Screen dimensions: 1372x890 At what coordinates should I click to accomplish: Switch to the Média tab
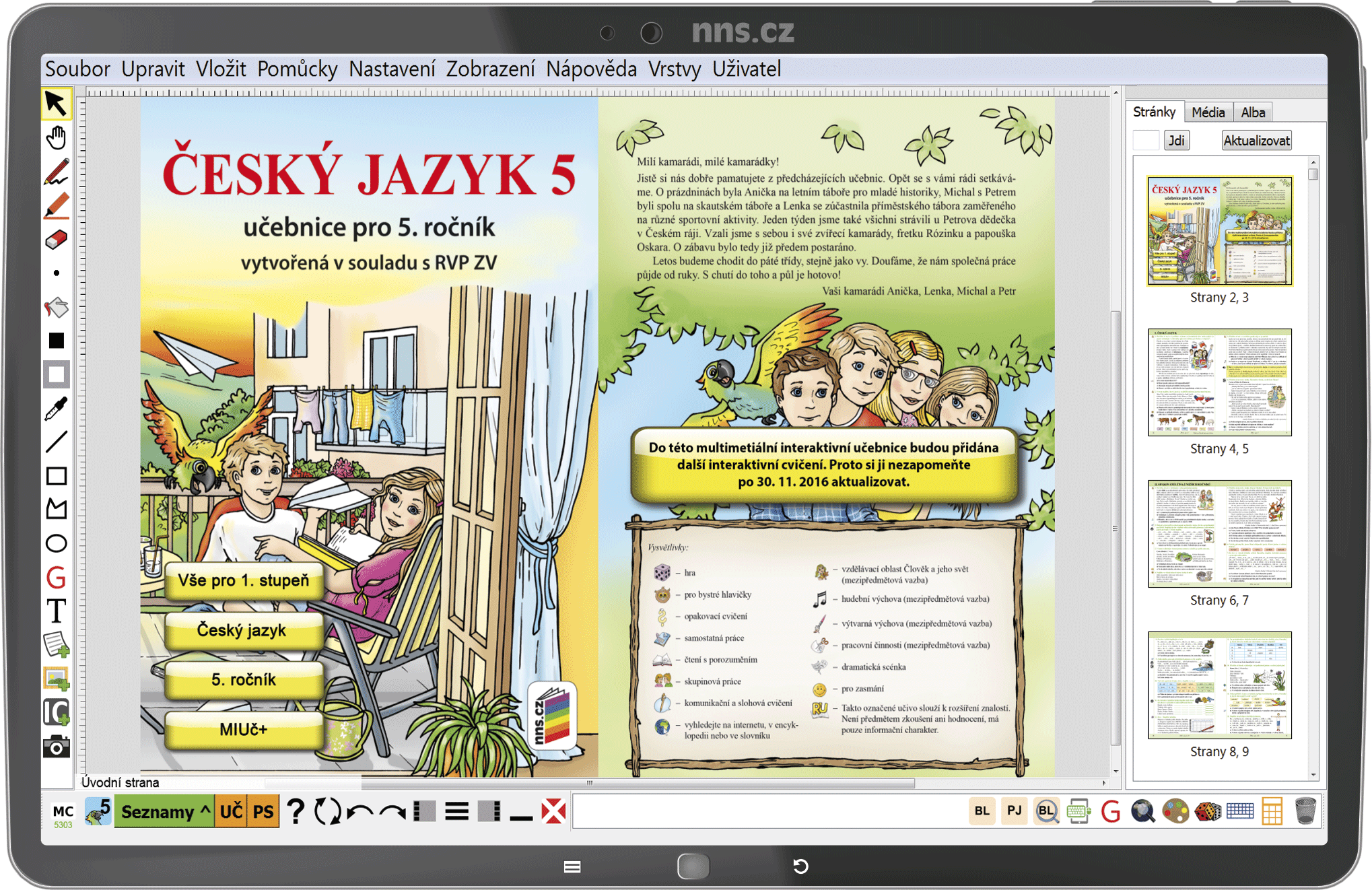tap(1208, 112)
